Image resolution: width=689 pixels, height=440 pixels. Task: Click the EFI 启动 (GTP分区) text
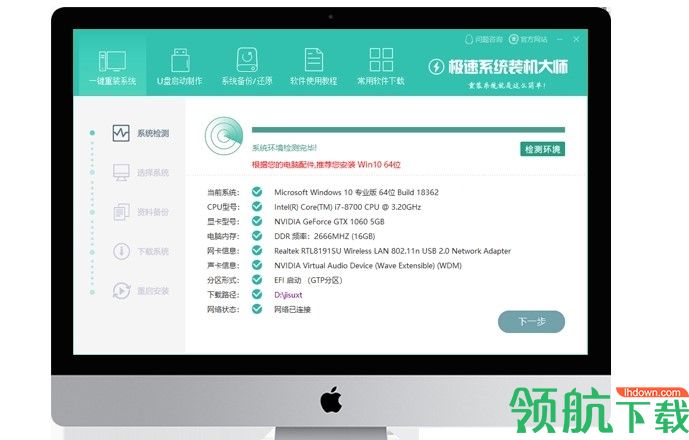pyautogui.click(x=308, y=280)
